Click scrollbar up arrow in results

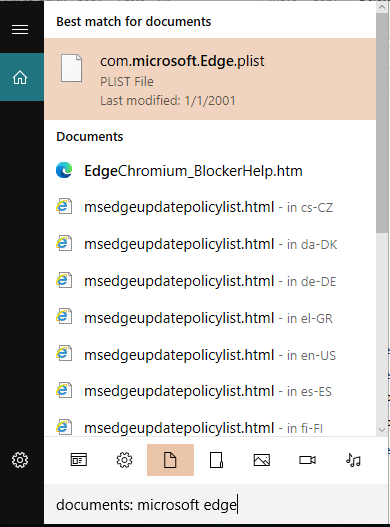pos(382,7)
